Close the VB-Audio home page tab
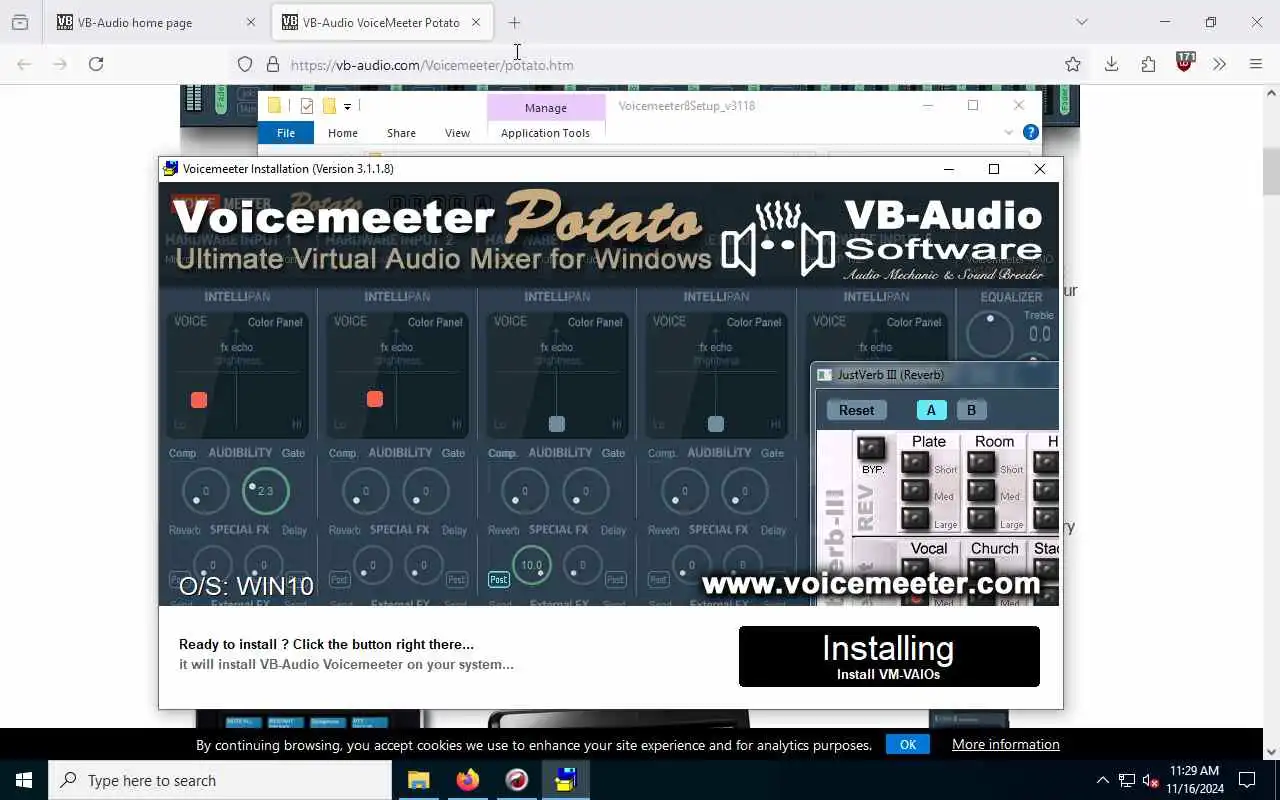 coord(250,22)
